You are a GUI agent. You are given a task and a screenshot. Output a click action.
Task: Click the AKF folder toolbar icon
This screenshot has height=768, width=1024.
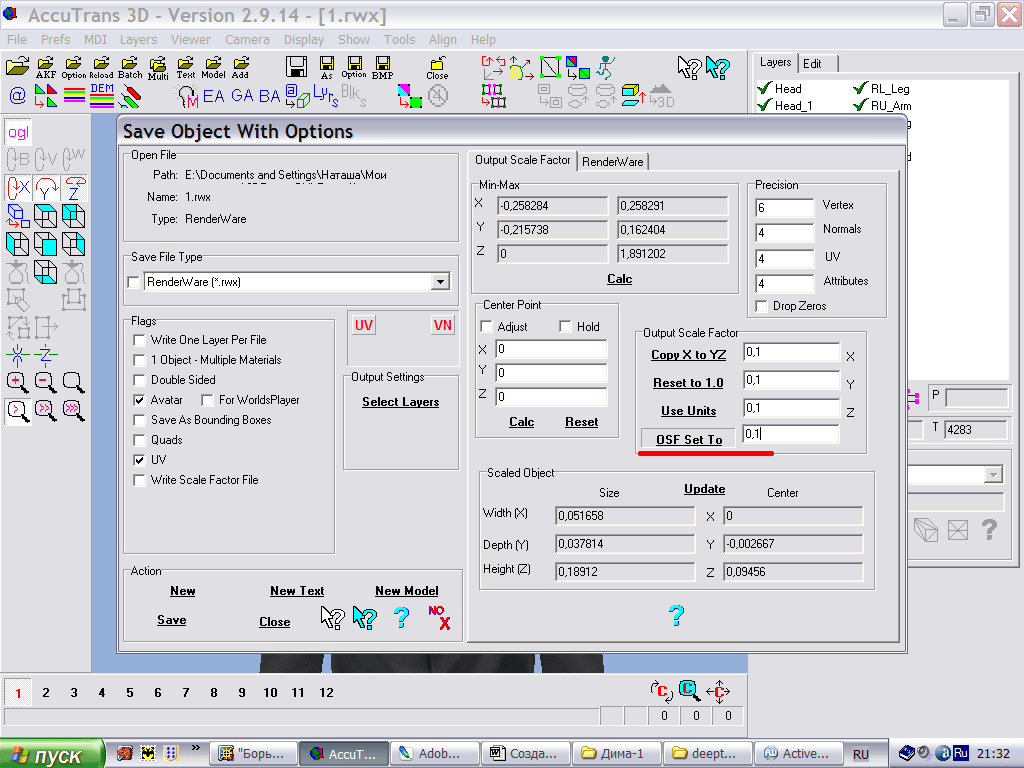coord(46,67)
